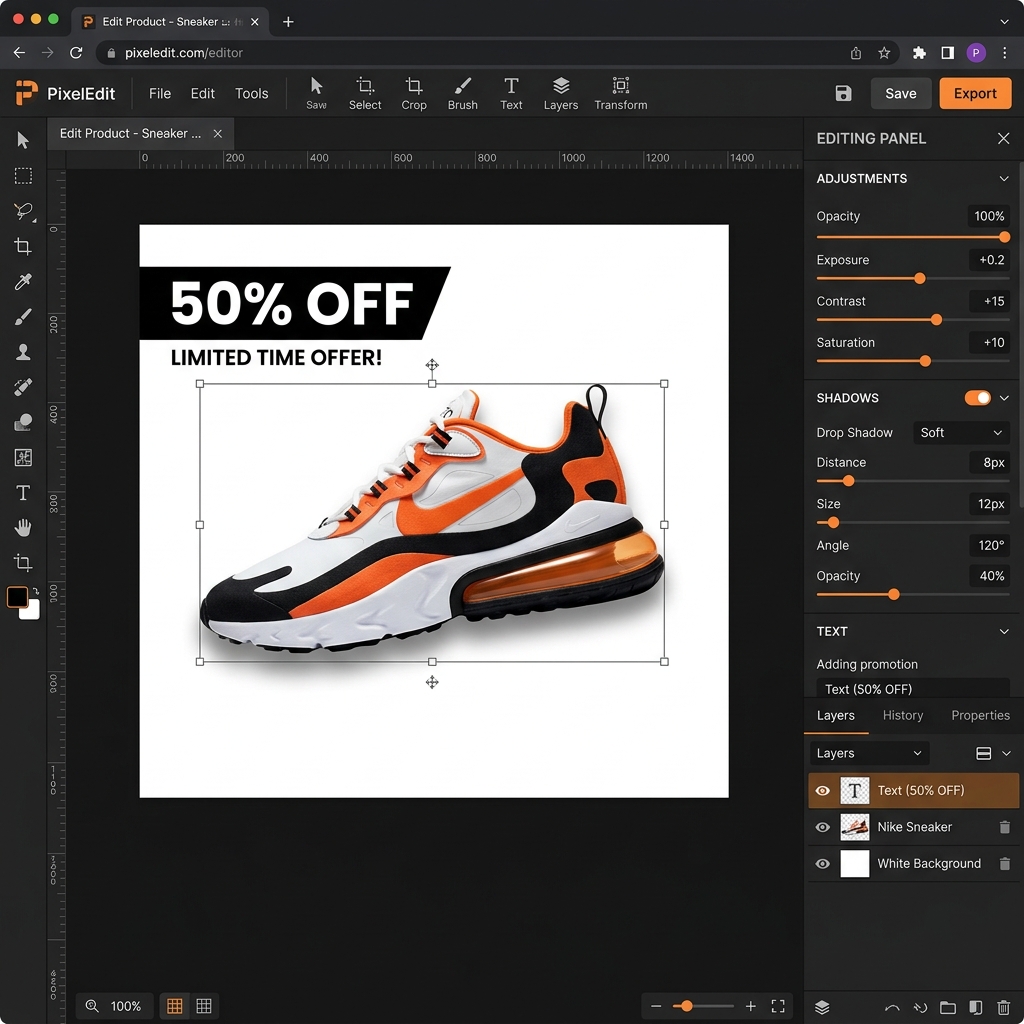Close the Editing Panel
The height and width of the screenshot is (1024, 1024).
coord(1004,138)
